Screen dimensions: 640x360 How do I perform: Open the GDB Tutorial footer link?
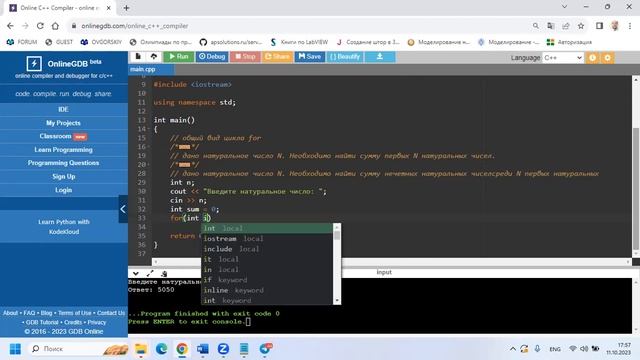pos(42,322)
